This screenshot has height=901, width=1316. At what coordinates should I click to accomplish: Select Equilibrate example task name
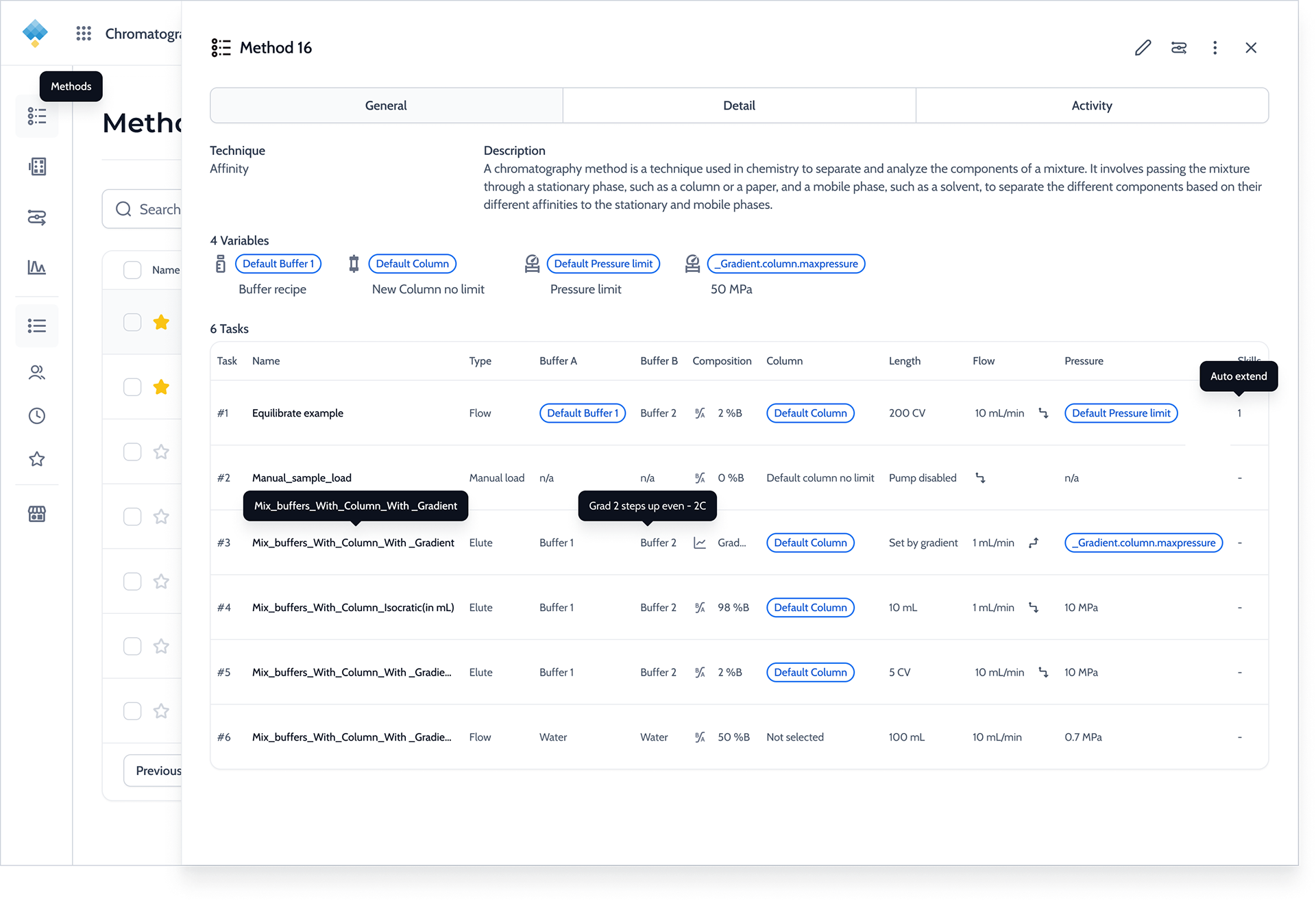point(297,413)
